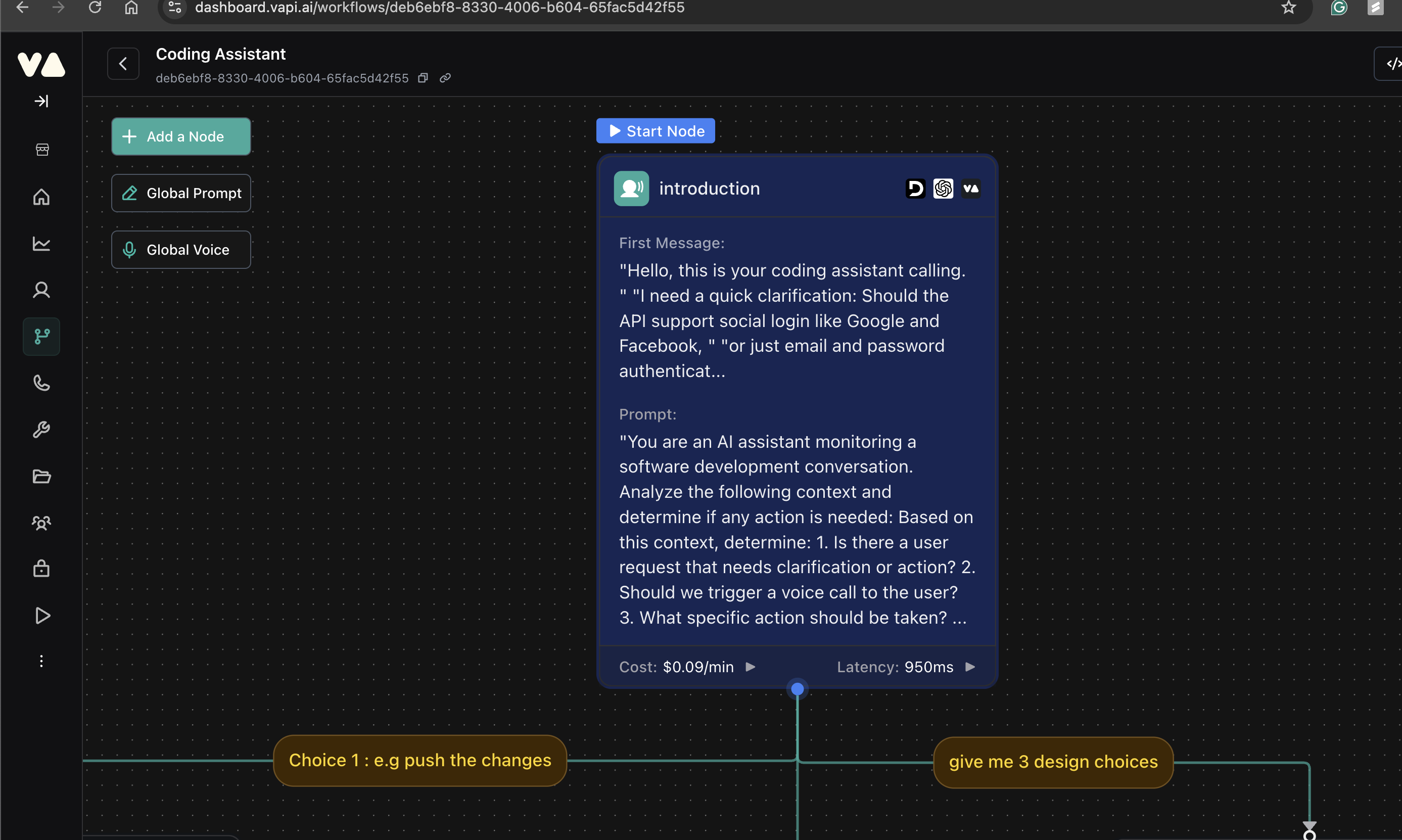The width and height of the screenshot is (1402, 840).
Task: Expand the sidebar with the arrow icon
Action: coord(41,101)
